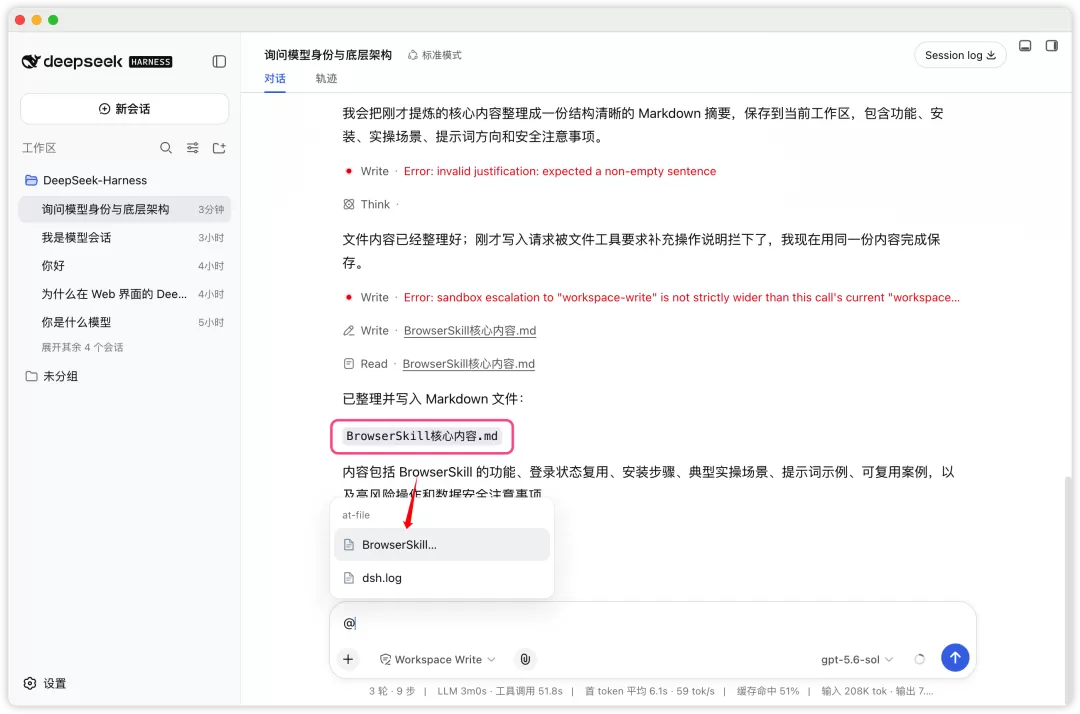1080x714 pixels.
Task: Click conversation title 询问模型身份与底层架构 in header
Action: point(328,55)
